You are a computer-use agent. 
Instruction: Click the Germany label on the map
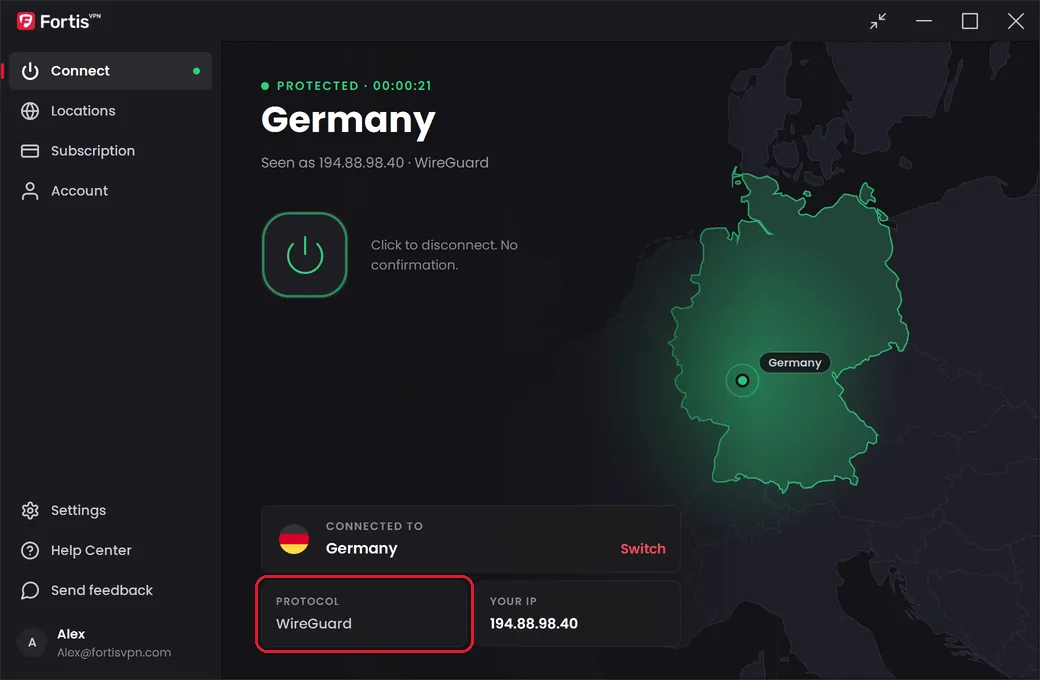click(x=795, y=362)
